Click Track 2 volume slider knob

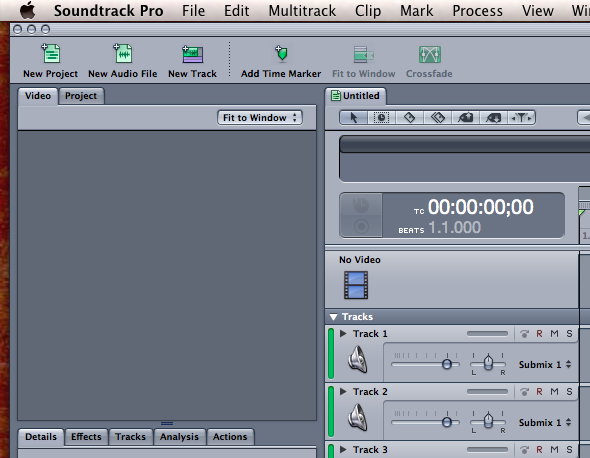[x=447, y=422]
